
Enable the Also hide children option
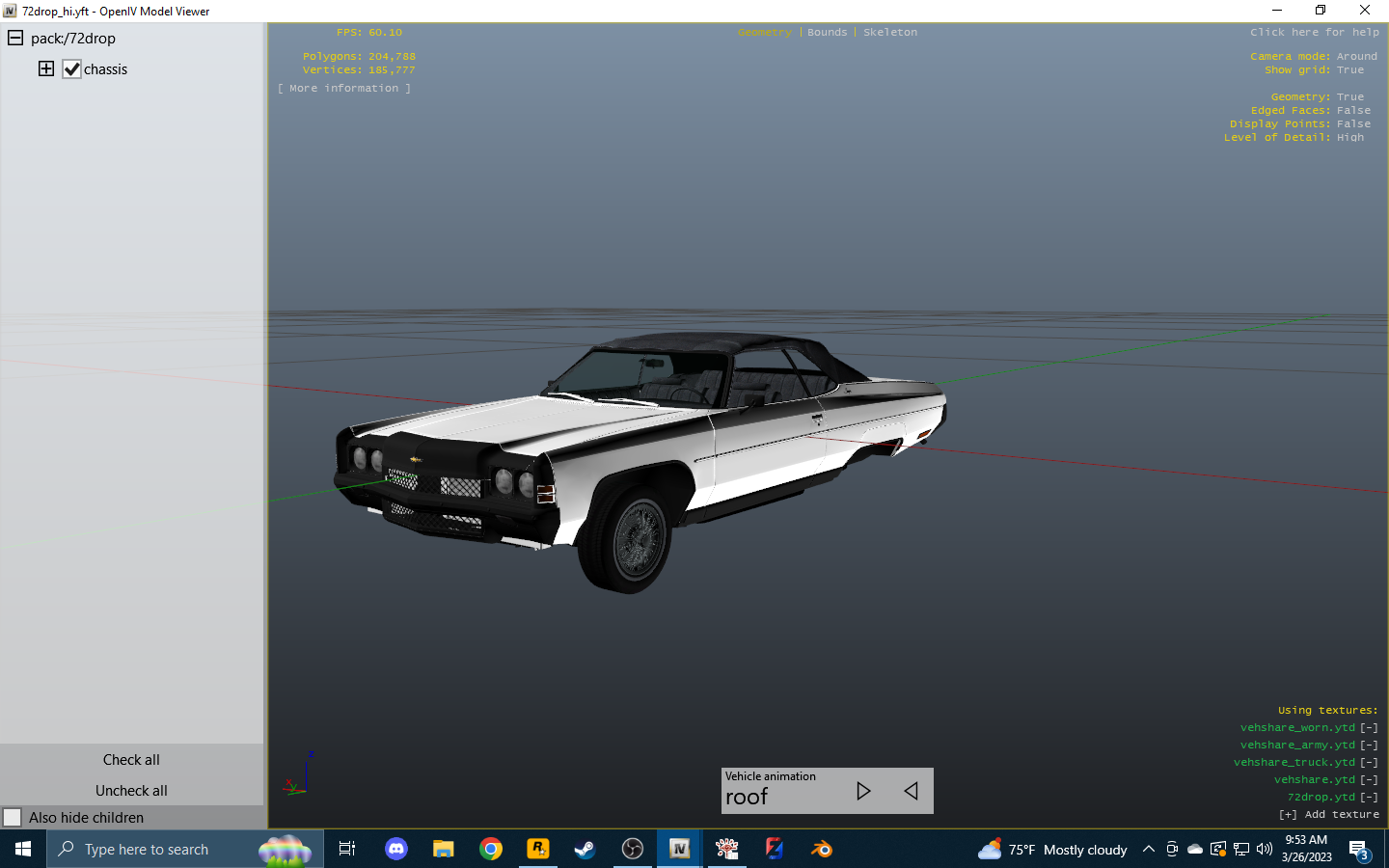(13, 817)
